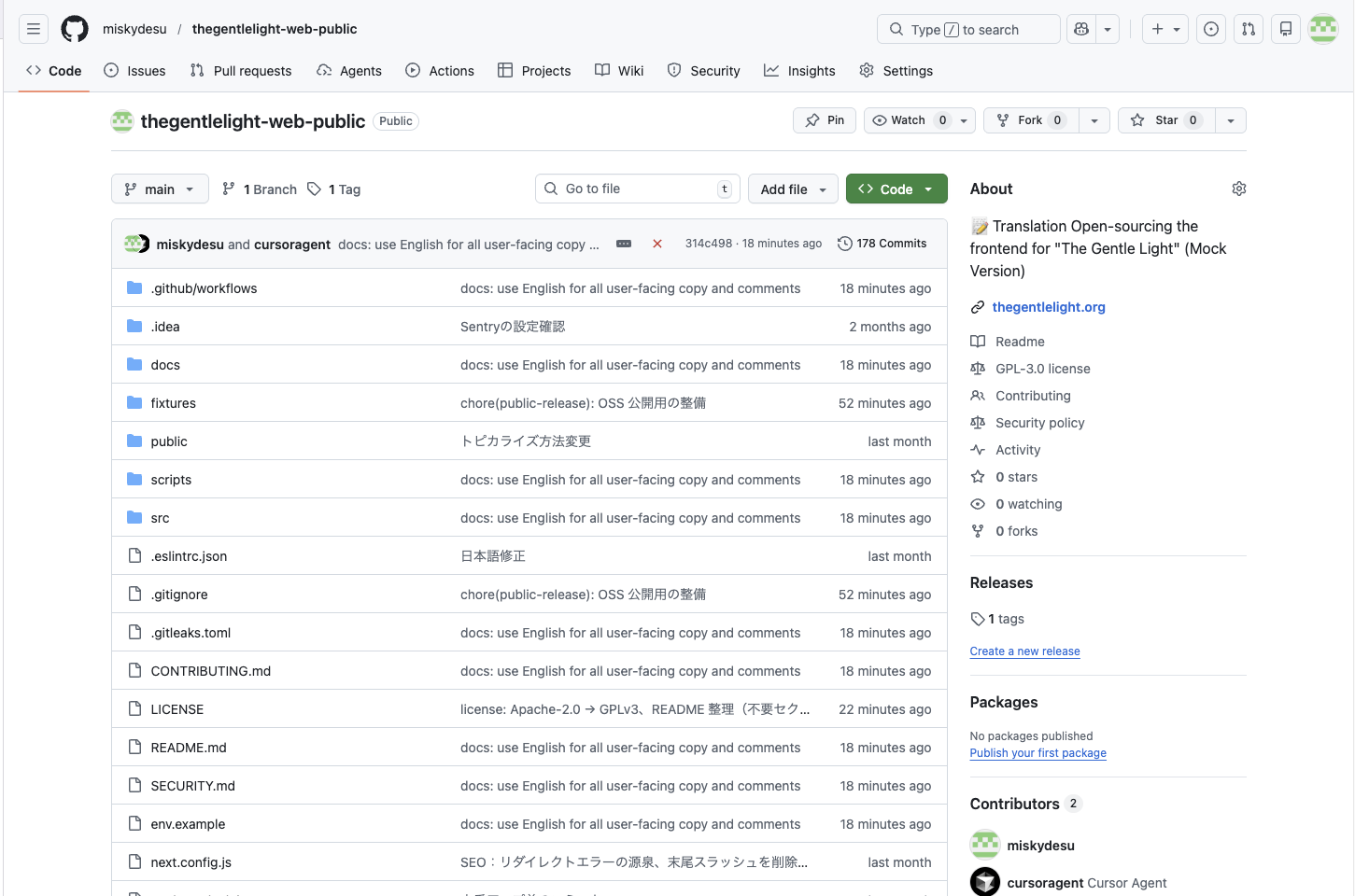1355x896 pixels.
Task: Switch to the Pull requests tab
Action: [x=241, y=71]
